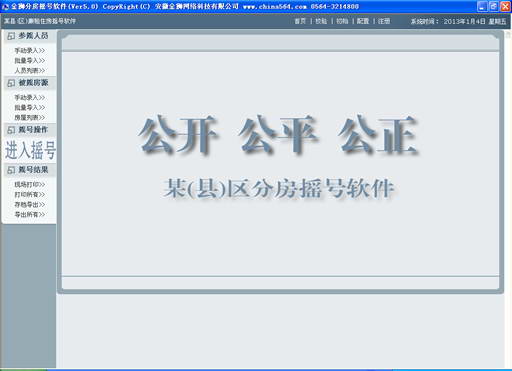Select 存档导出 under 摇号结果
512x371 pixels.
[30, 205]
